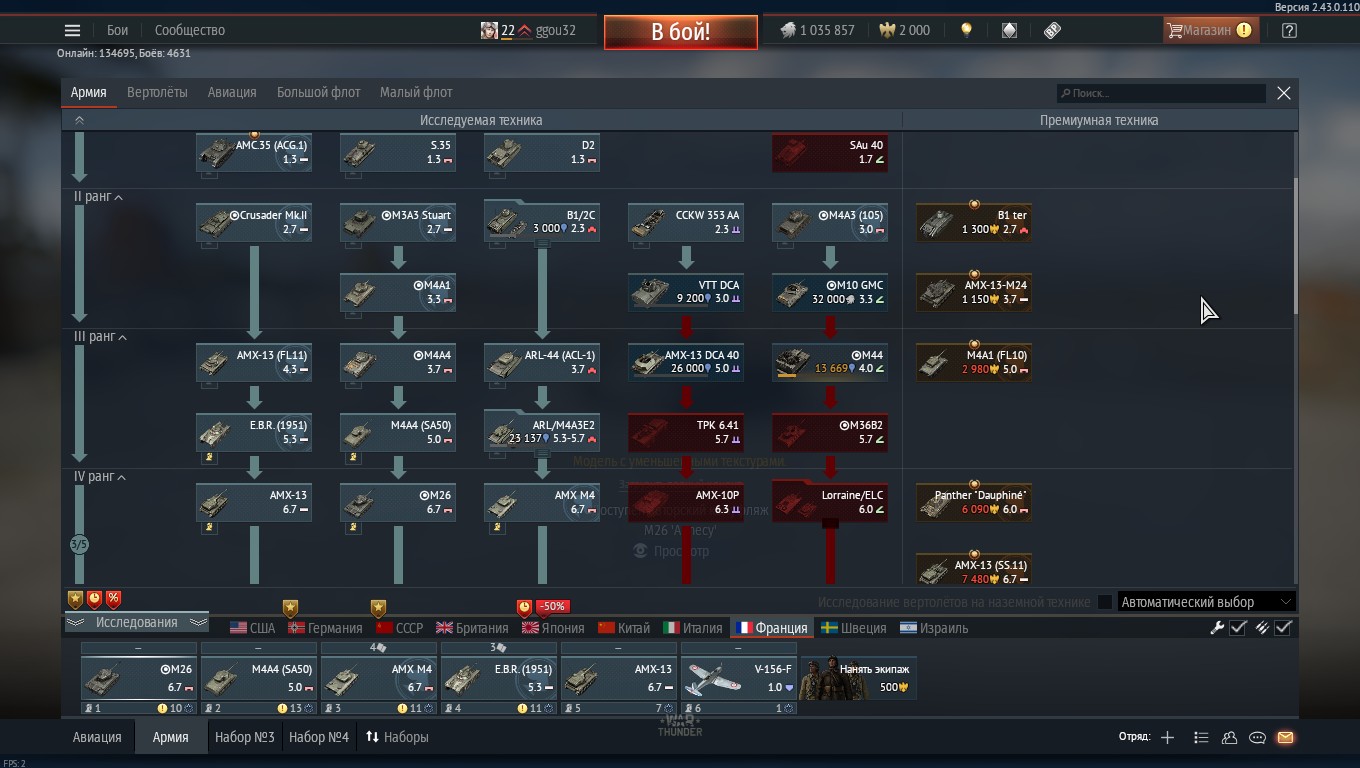Select Британия nation

click(472, 628)
